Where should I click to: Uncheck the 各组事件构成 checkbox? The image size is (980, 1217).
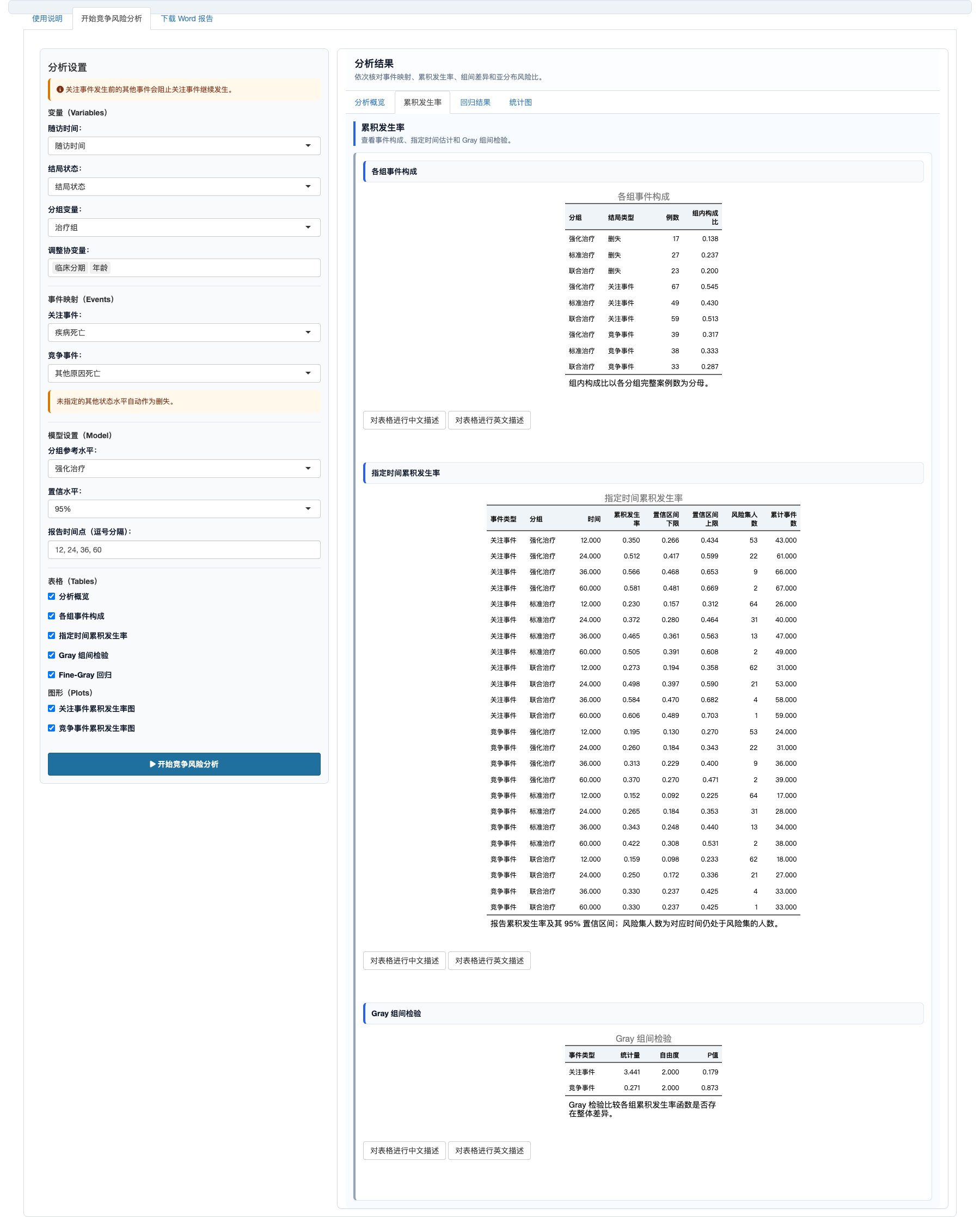tap(51, 616)
